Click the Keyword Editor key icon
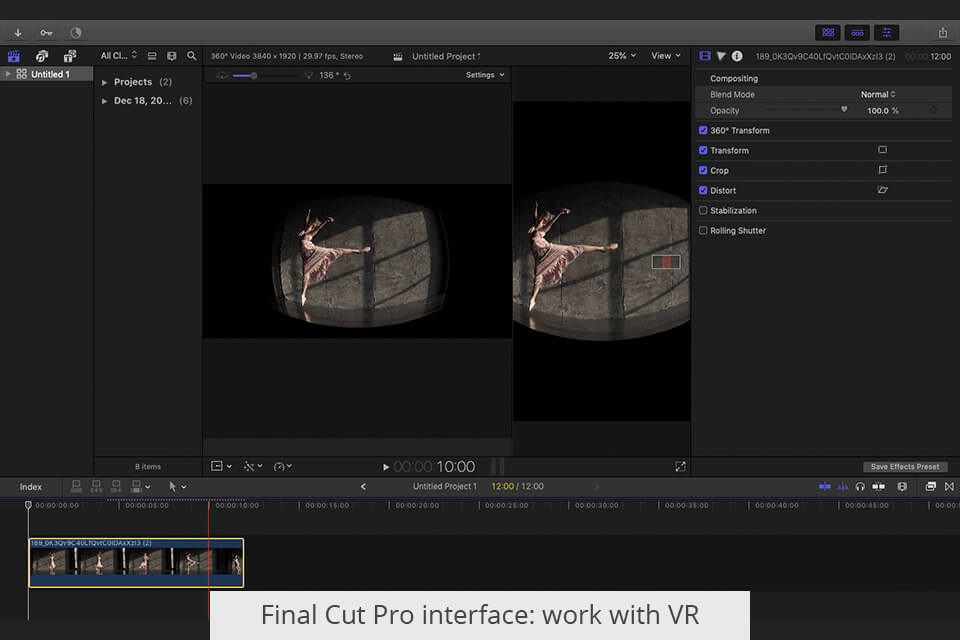 (x=46, y=32)
